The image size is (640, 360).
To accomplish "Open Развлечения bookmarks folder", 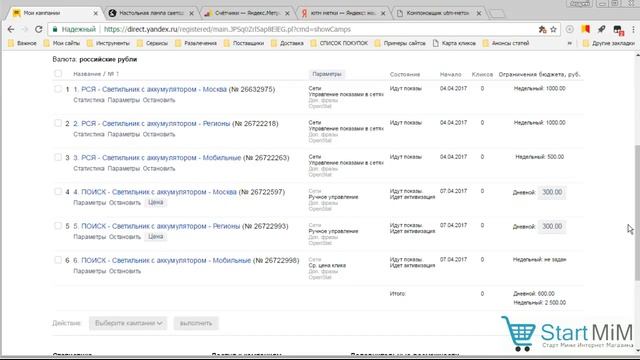I will (196, 43).
